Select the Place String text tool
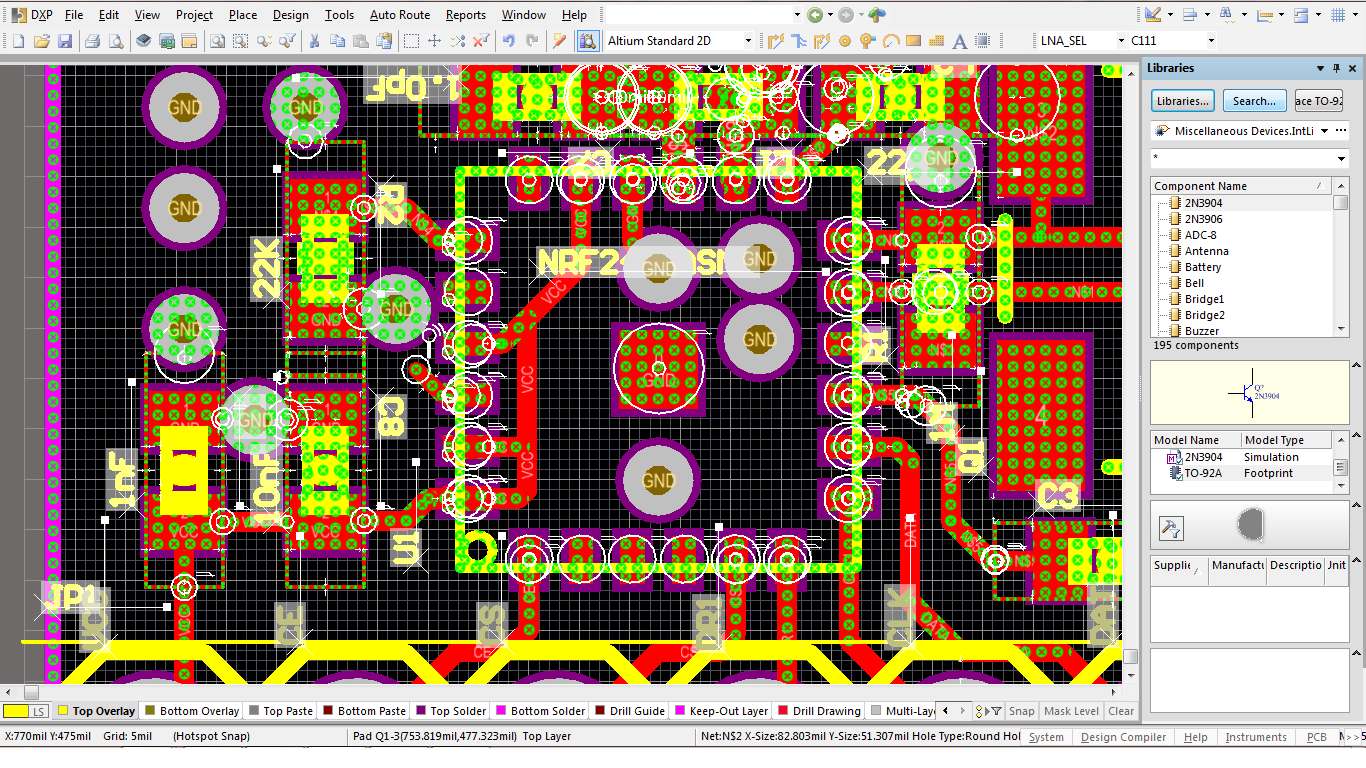The height and width of the screenshot is (768, 1366). pyautogui.click(x=959, y=41)
